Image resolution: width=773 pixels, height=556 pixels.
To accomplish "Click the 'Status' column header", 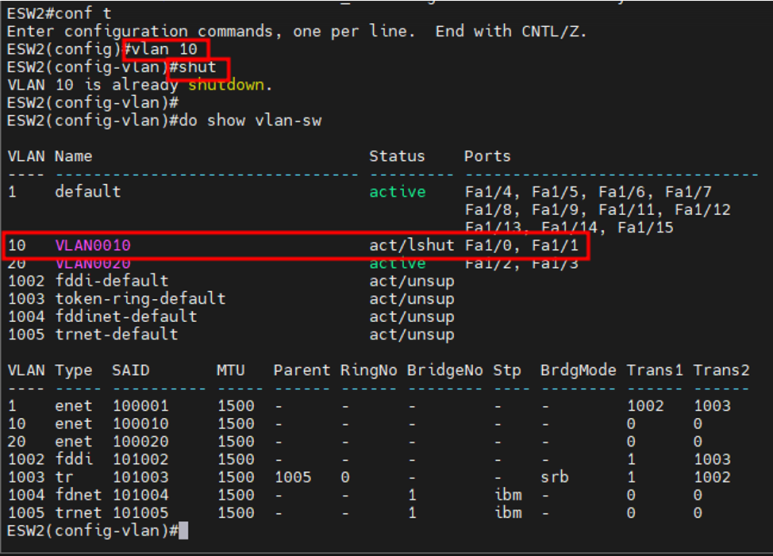I will (397, 156).
